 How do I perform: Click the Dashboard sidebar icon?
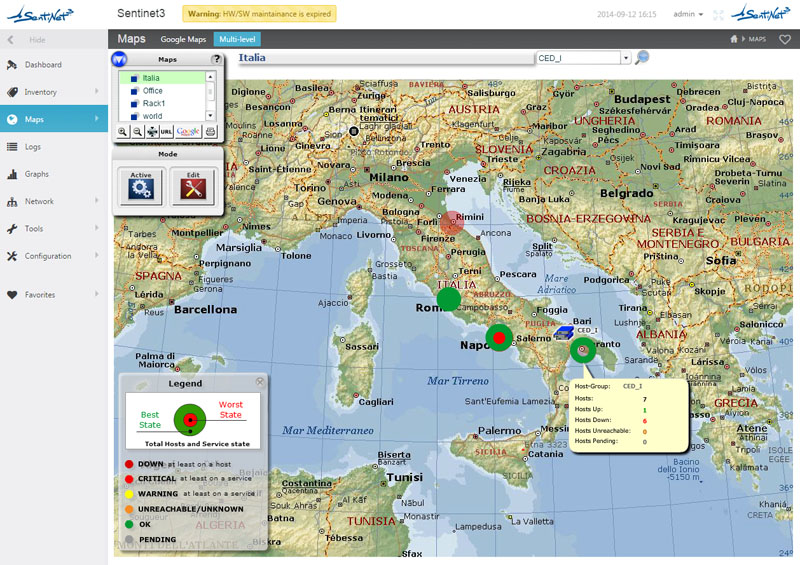click(12, 65)
